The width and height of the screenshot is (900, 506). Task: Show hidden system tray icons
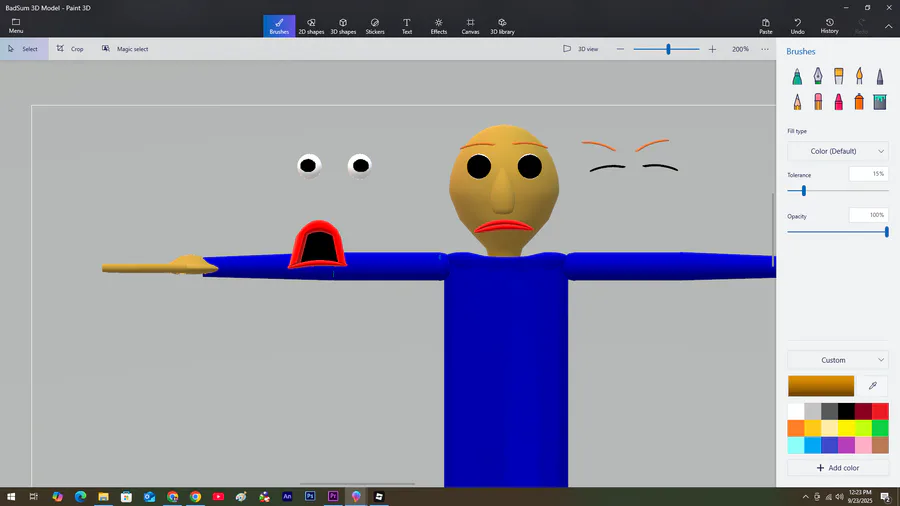tap(805, 497)
